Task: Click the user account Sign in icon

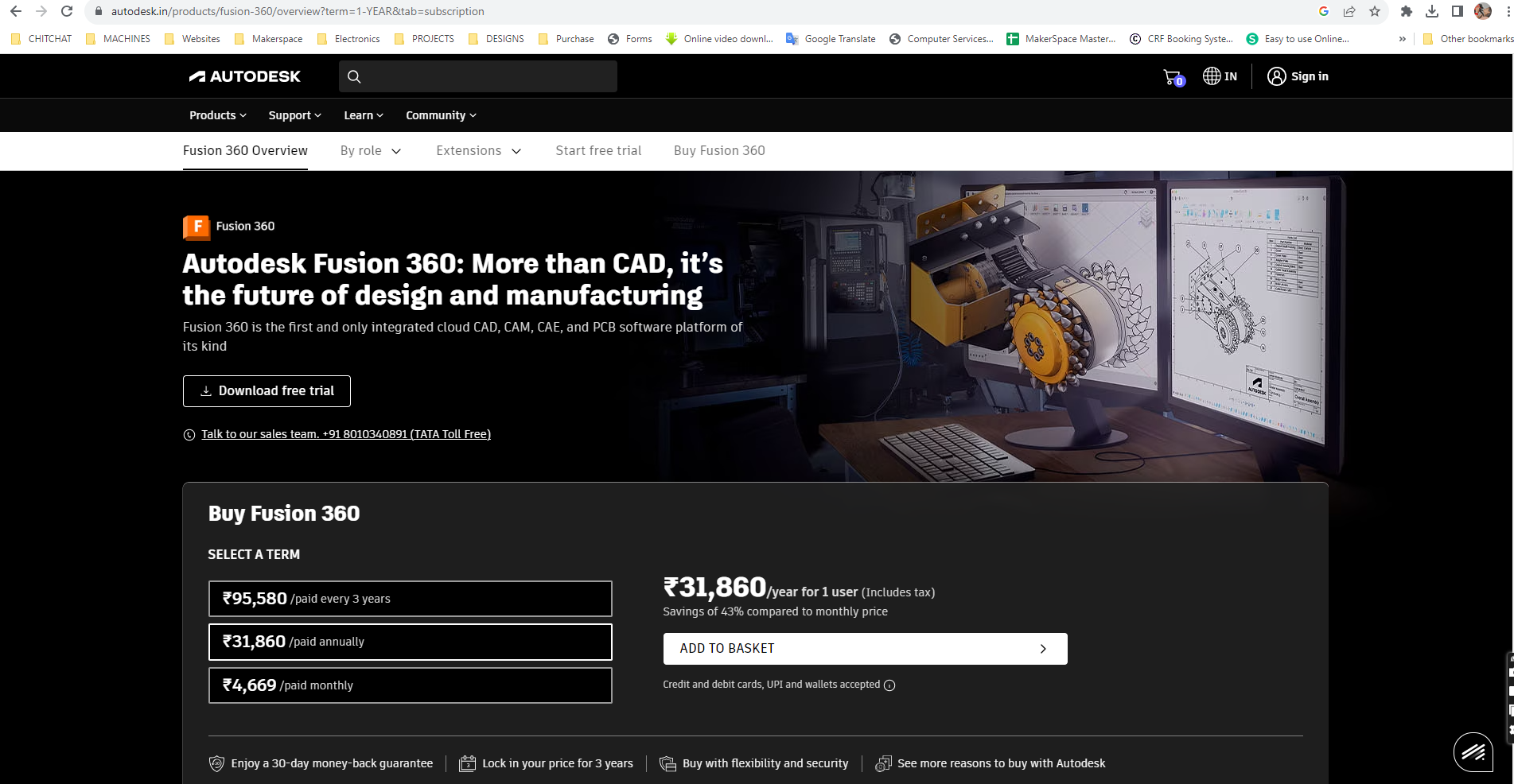Action: tap(1276, 76)
